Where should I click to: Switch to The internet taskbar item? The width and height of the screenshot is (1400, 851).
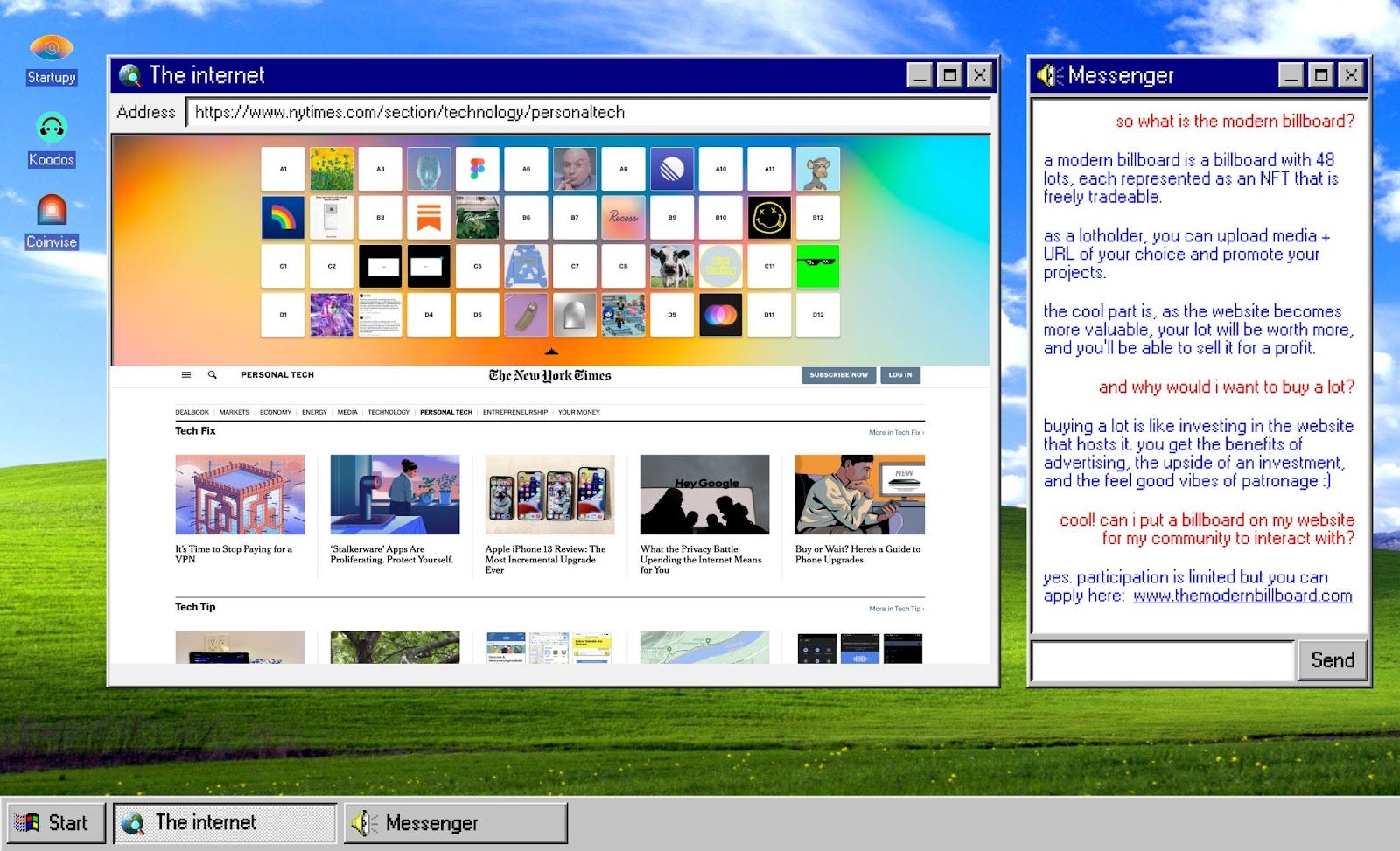[225, 823]
